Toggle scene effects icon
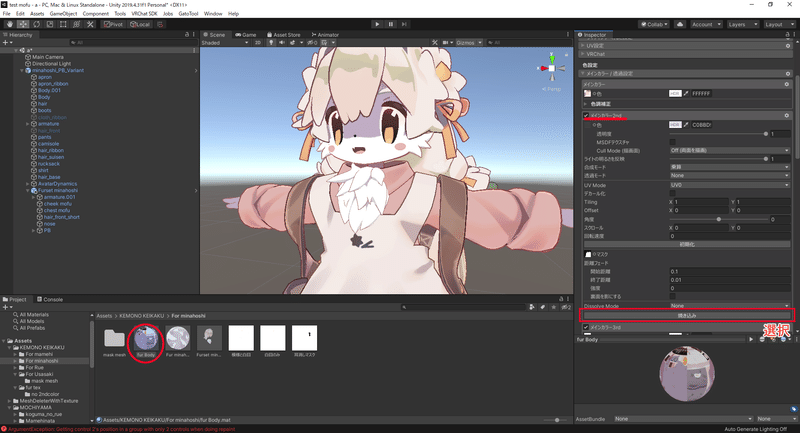The image size is (800, 433). point(292,43)
